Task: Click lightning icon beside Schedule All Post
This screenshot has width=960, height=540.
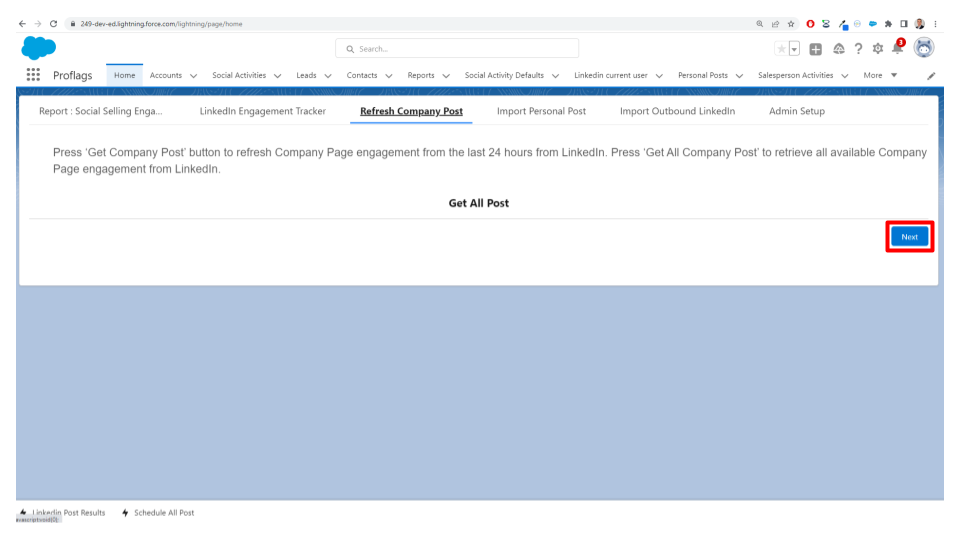Action: [x=125, y=512]
